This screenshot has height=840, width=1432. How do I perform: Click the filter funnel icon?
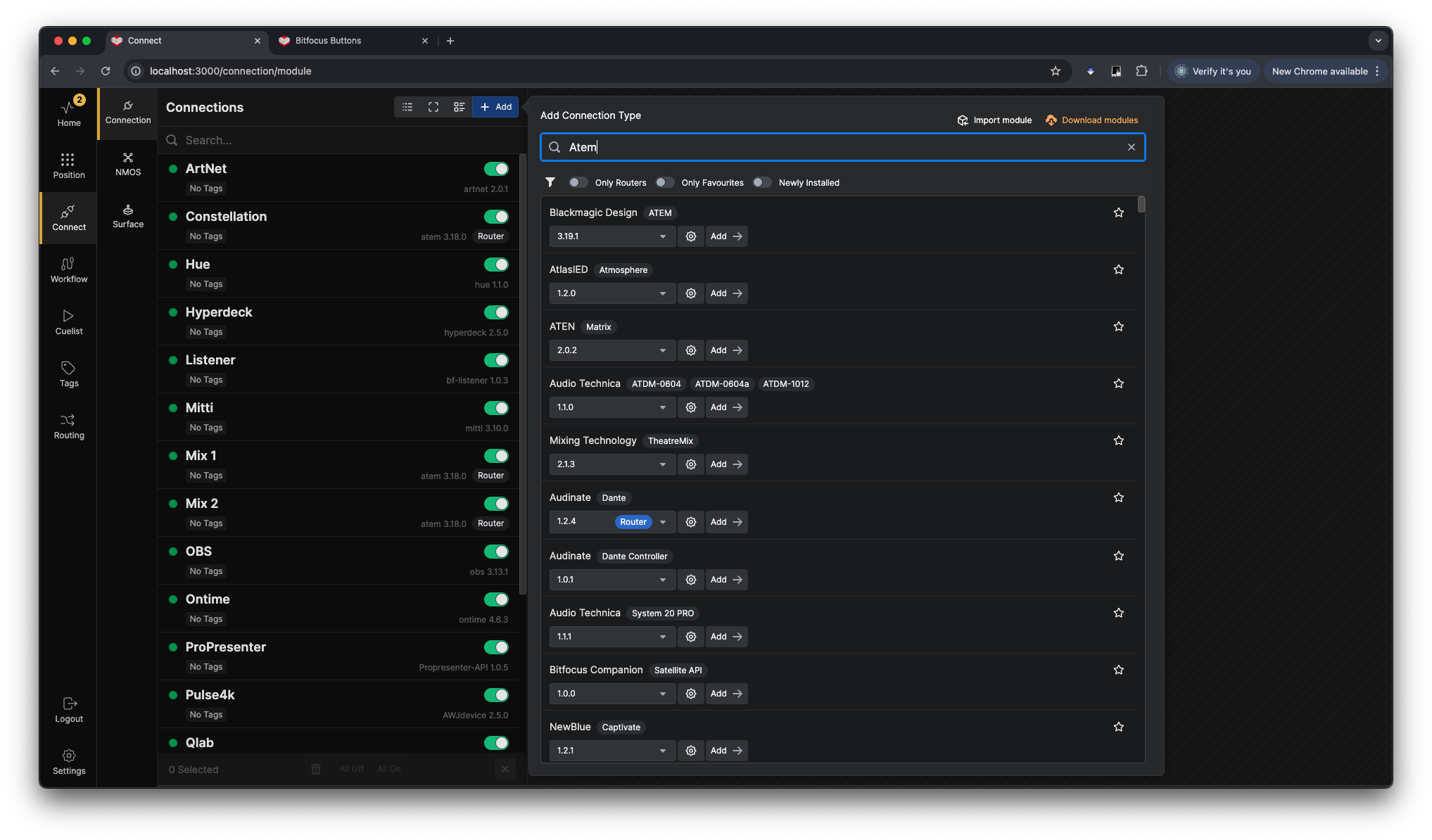click(x=550, y=182)
